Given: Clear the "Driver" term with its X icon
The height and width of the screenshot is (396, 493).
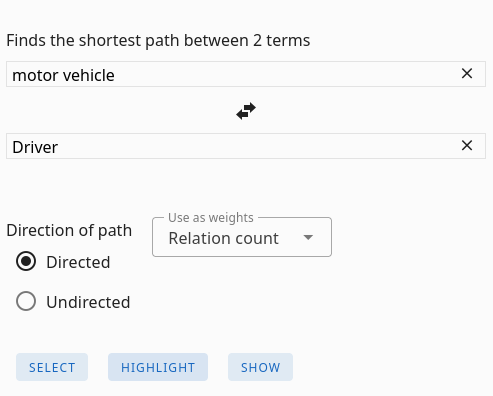Looking at the screenshot, I should [467, 146].
